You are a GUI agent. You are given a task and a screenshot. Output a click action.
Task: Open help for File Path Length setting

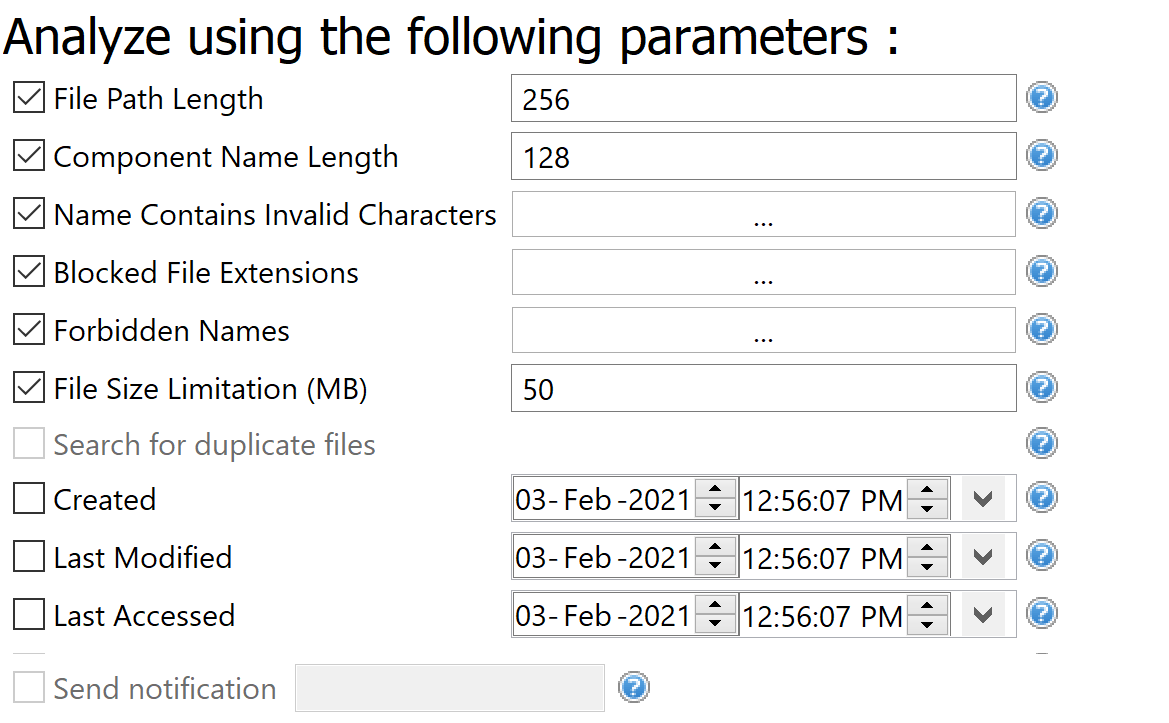1041,98
